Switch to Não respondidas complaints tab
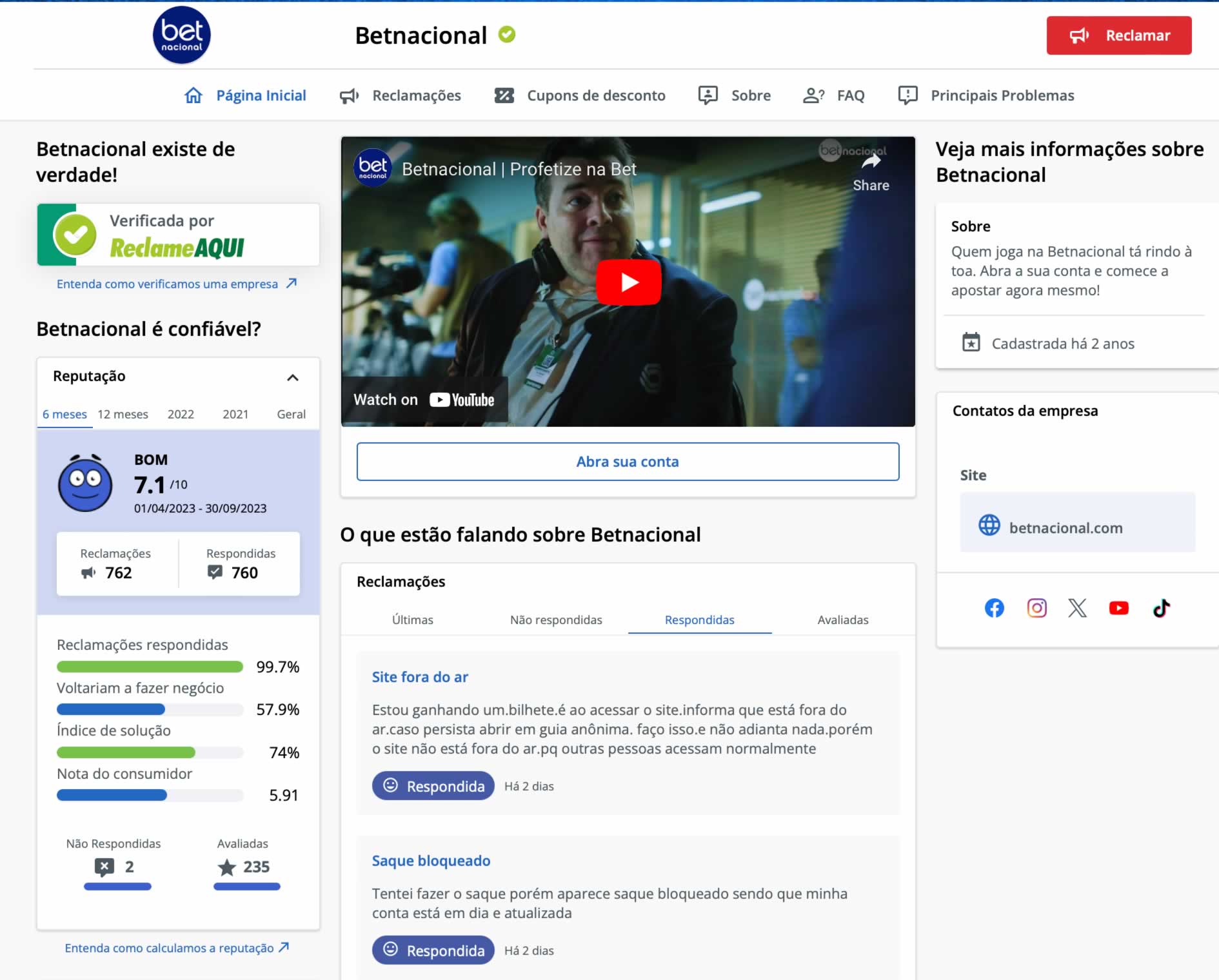Screen dimensions: 1219x980 click(556, 620)
